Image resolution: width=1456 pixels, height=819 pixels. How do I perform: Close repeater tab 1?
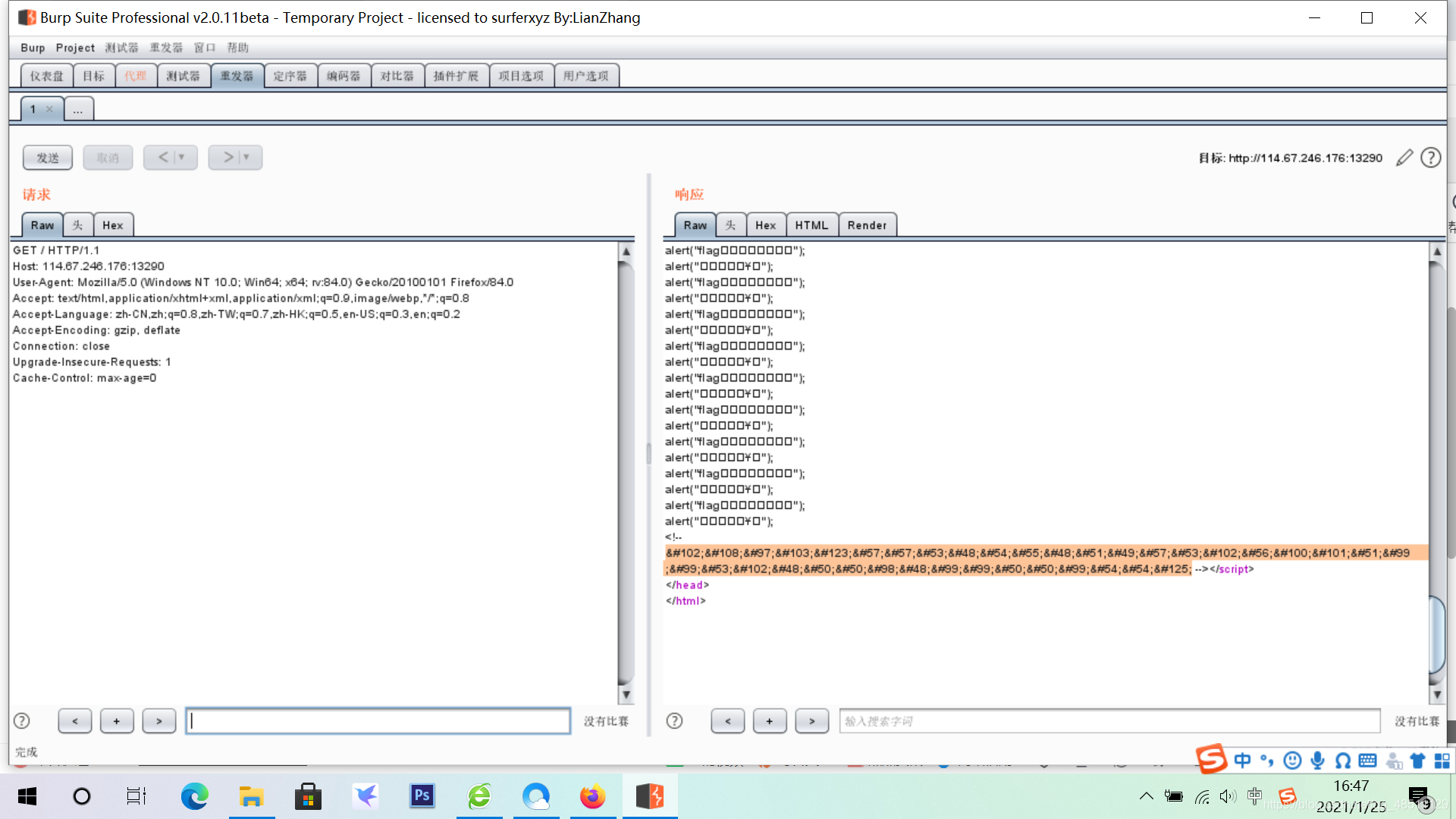[49, 109]
